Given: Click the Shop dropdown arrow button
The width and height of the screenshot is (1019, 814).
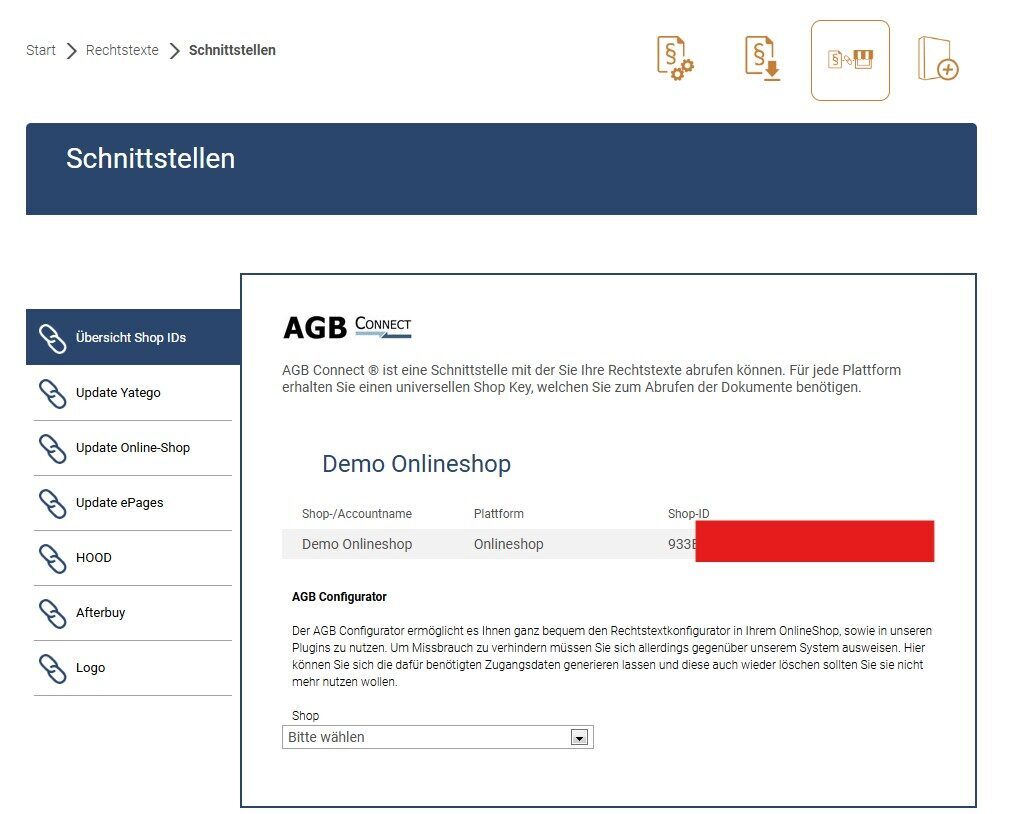Looking at the screenshot, I should point(579,737).
